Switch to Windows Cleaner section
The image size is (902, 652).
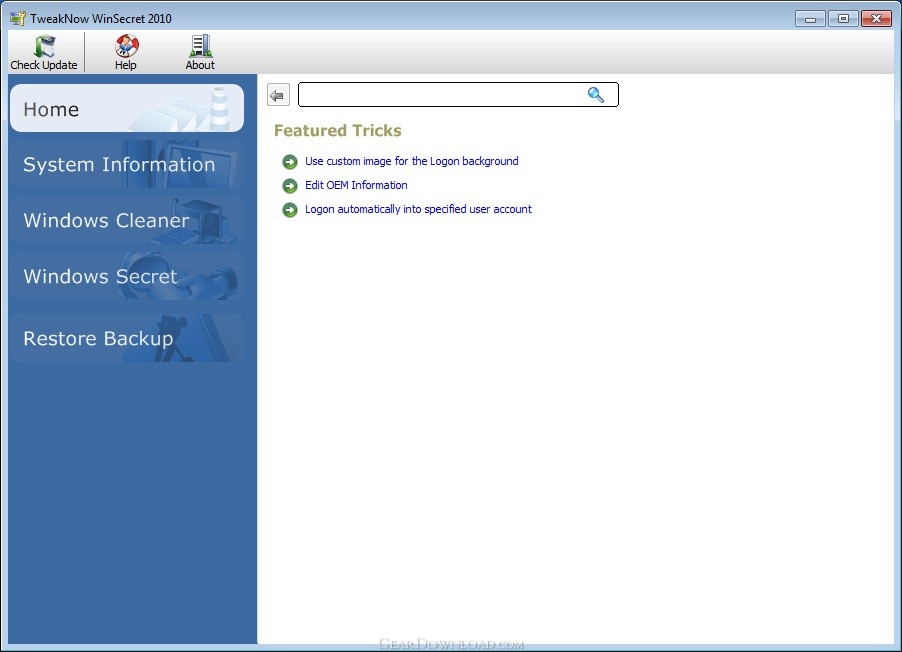pos(127,220)
